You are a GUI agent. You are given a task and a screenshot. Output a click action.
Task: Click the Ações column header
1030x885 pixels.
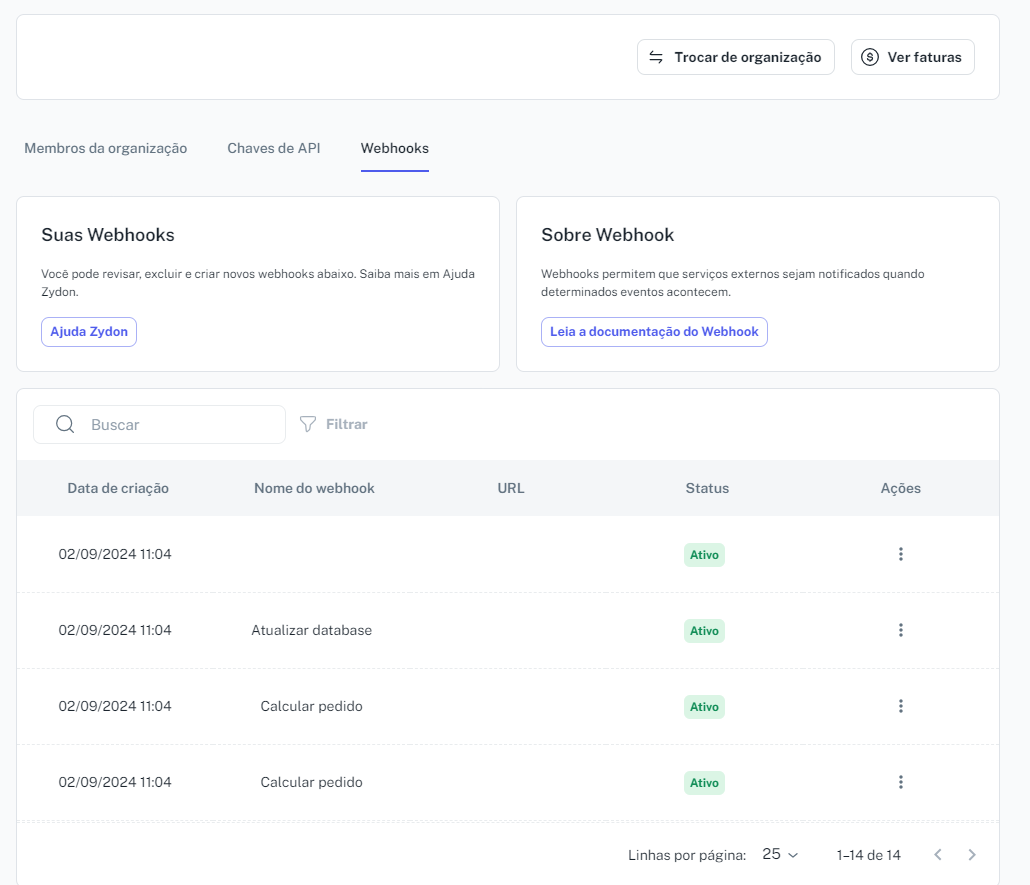[901, 488]
